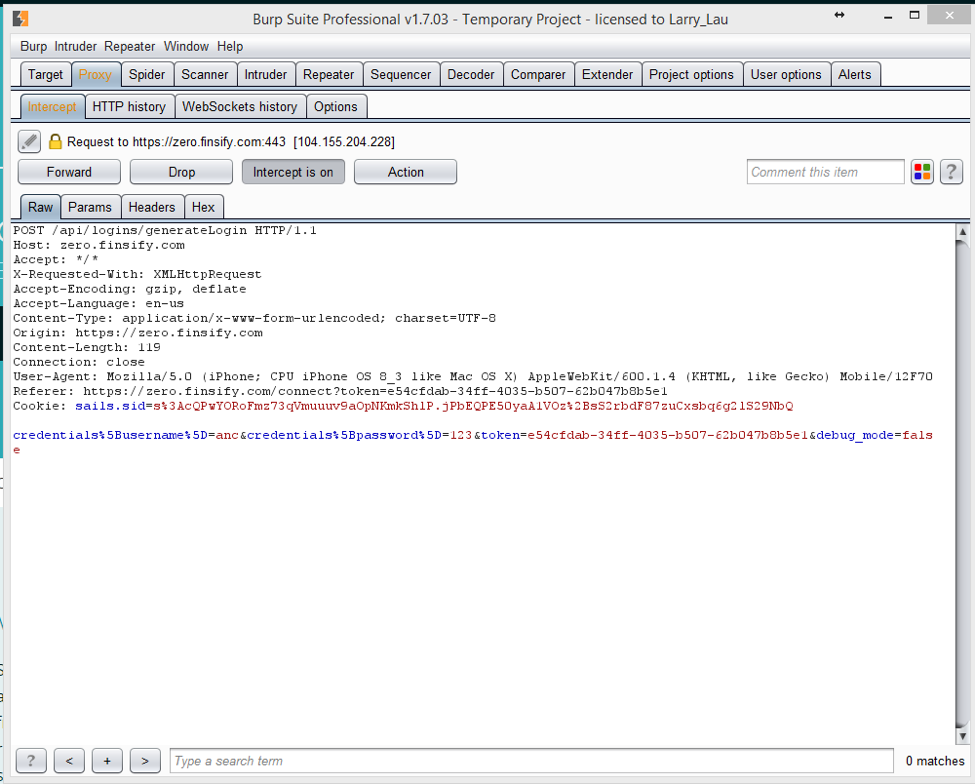Click the HTTPS padlock icon
The width and height of the screenshot is (975, 784).
coord(55,142)
